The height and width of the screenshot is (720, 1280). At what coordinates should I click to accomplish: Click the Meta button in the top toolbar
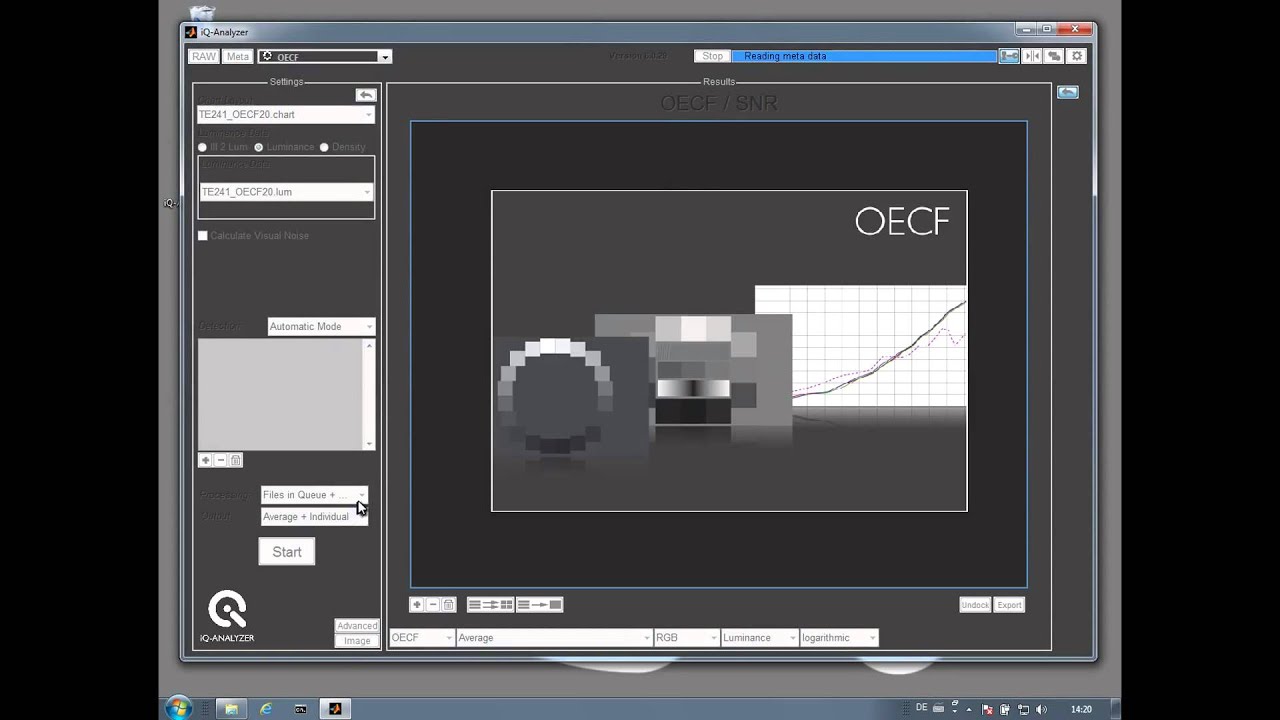pyautogui.click(x=238, y=57)
